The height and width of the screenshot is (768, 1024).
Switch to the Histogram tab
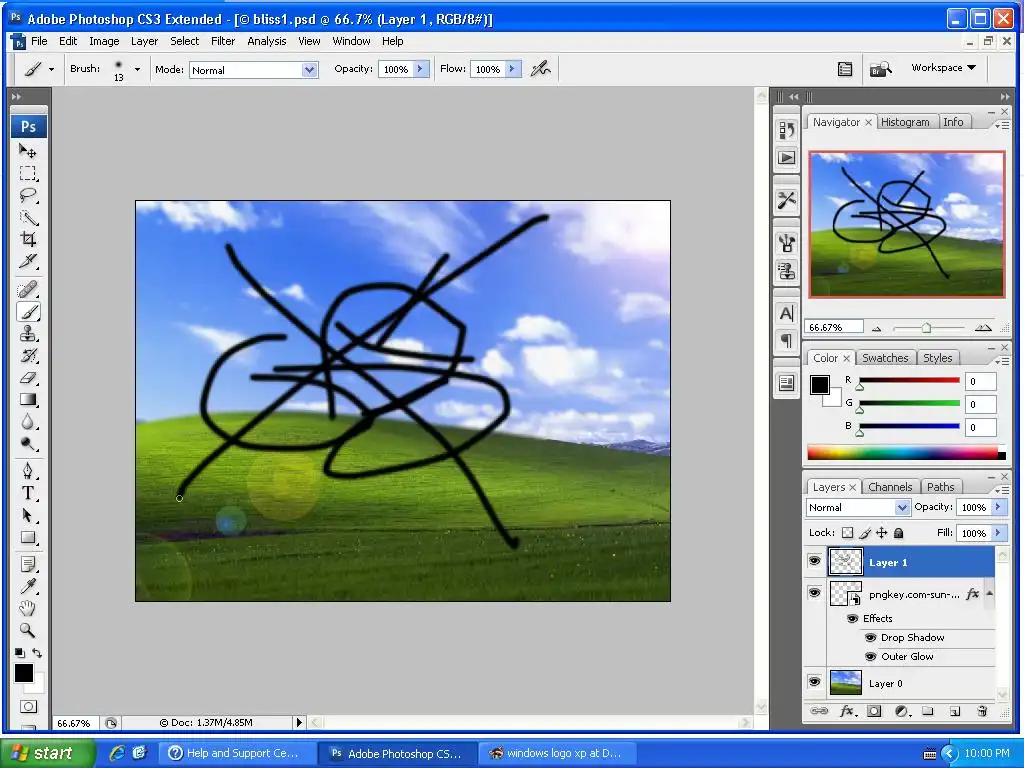(x=905, y=122)
